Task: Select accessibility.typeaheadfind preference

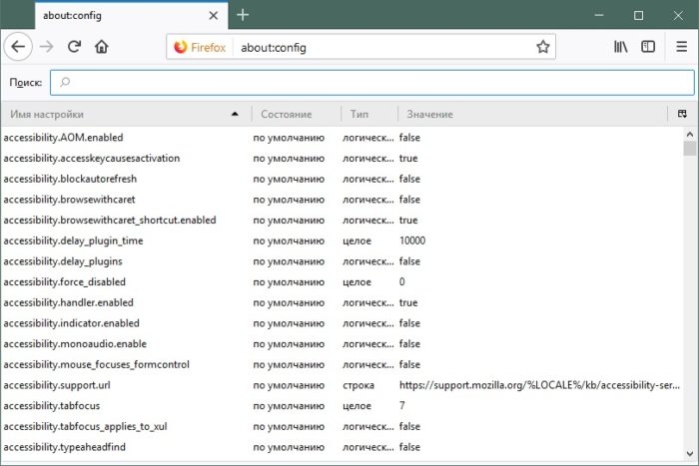Action: tap(341, 447)
